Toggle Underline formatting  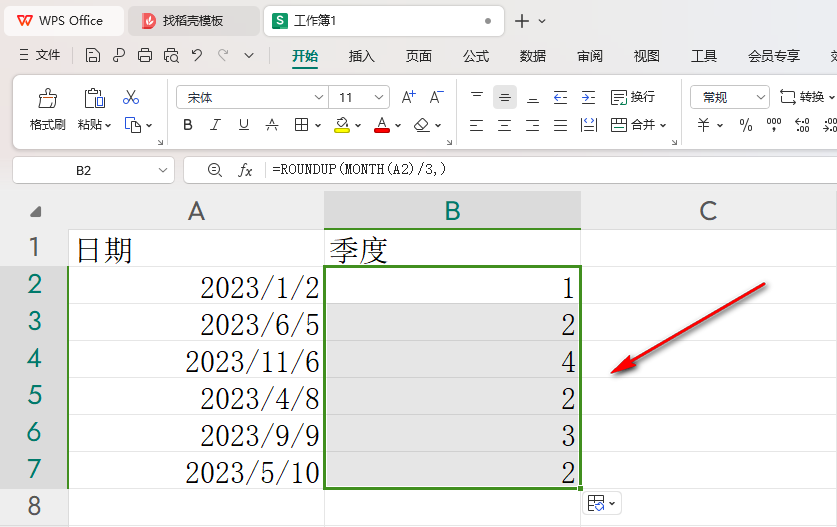[244, 125]
